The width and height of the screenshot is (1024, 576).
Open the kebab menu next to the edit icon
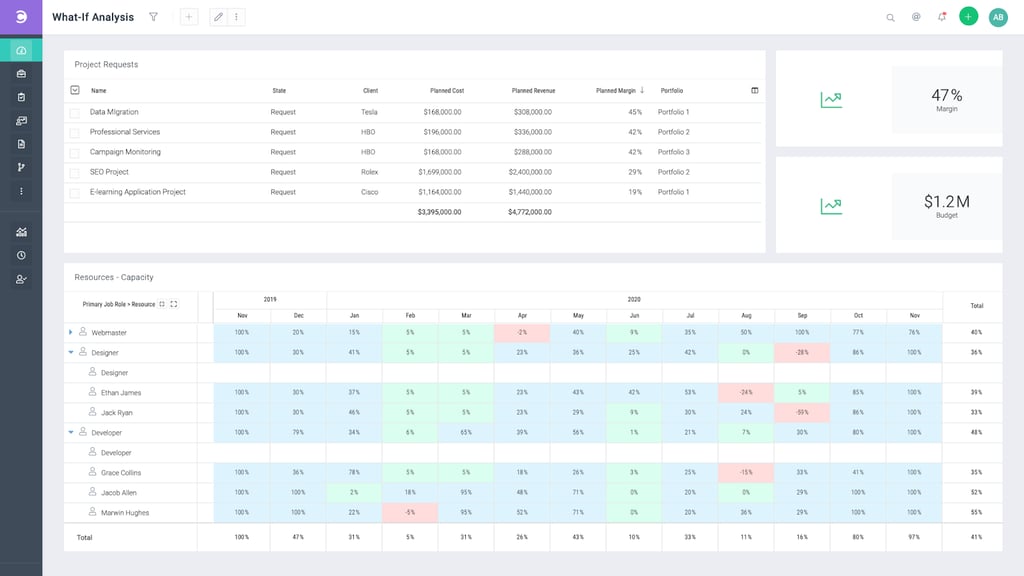(x=235, y=17)
